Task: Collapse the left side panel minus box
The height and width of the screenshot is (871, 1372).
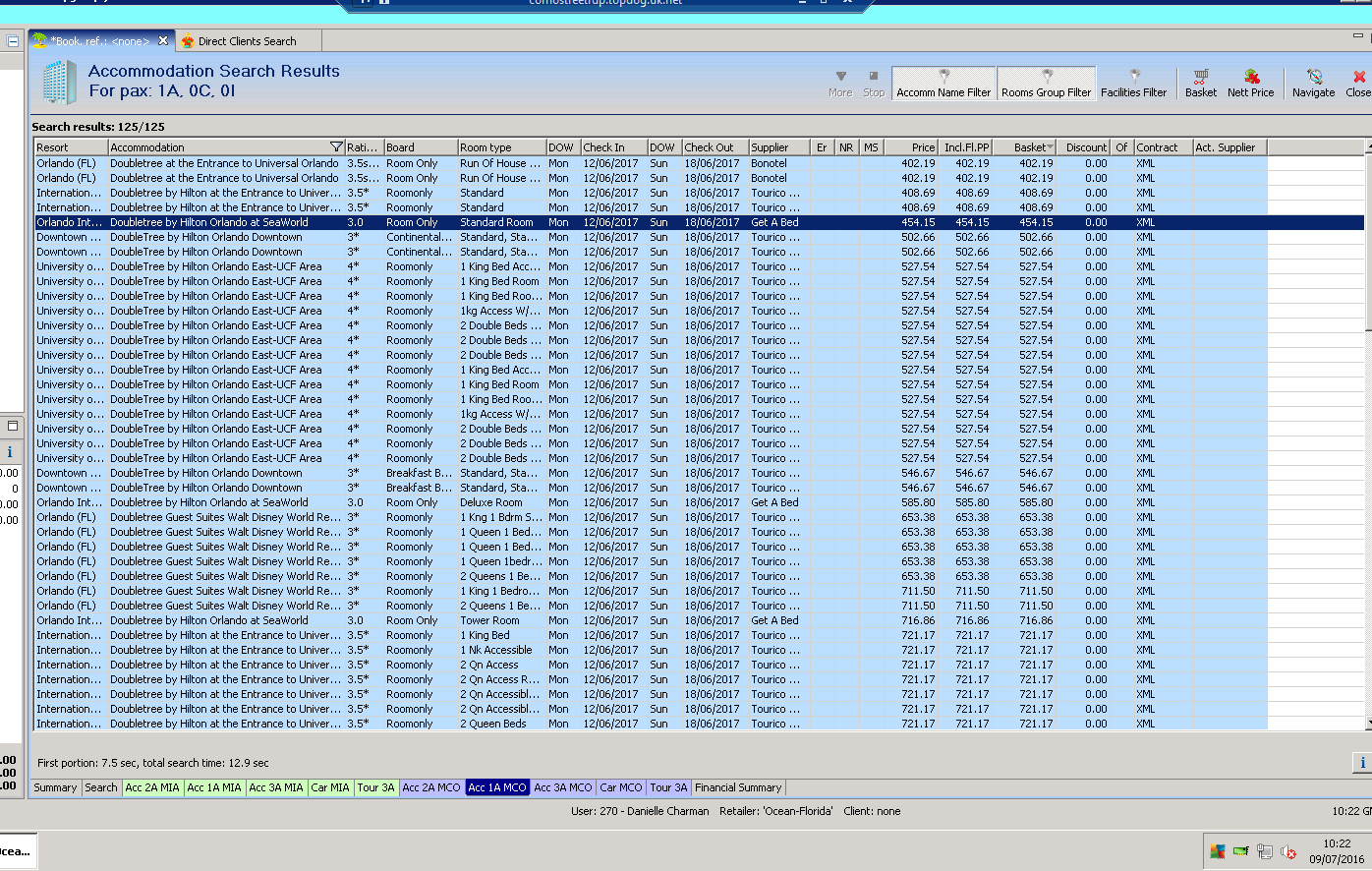Action: tap(13, 41)
